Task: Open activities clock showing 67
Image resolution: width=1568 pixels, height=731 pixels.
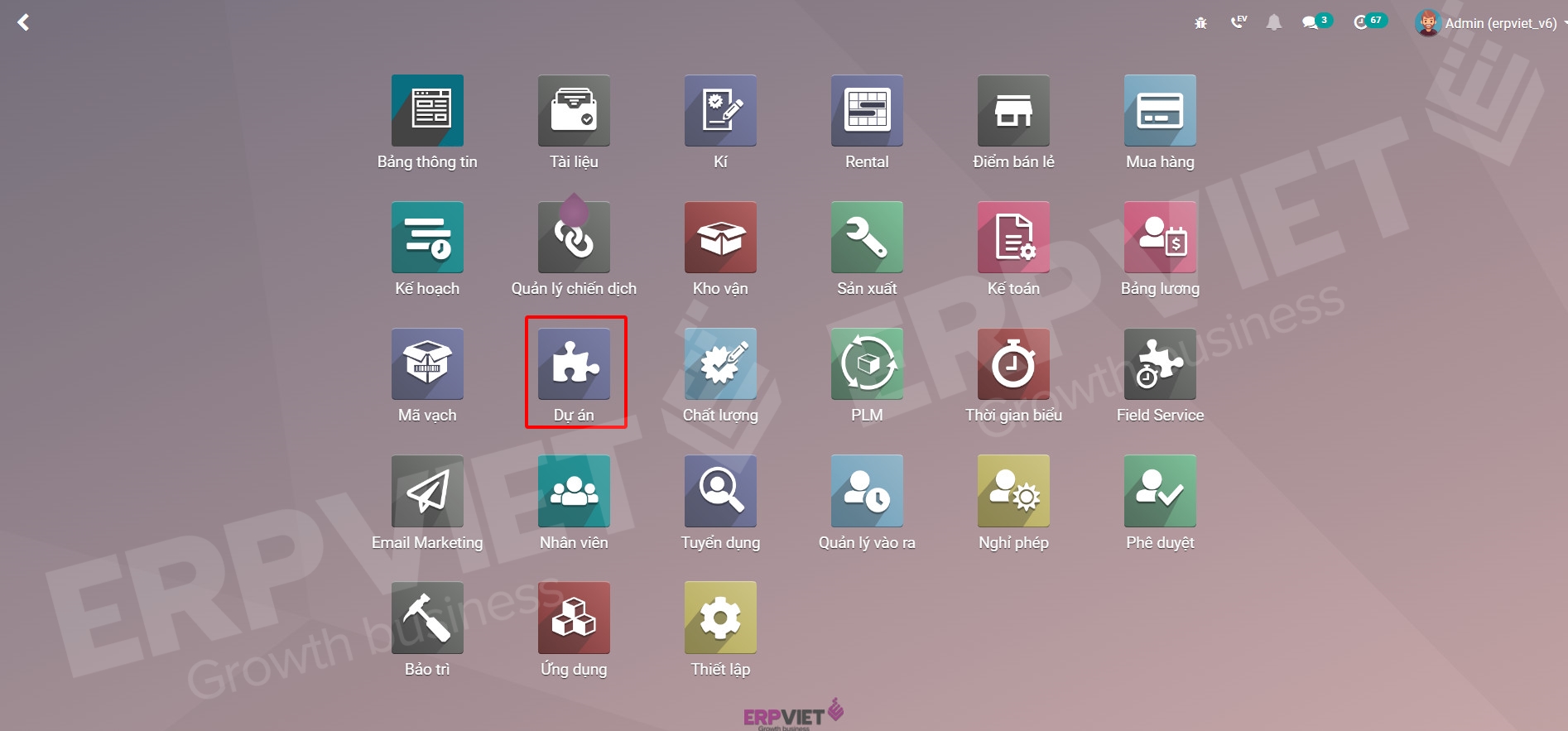Action: click(1370, 22)
